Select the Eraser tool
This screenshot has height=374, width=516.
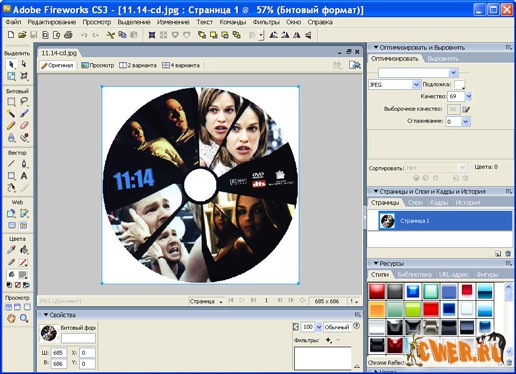point(24,125)
